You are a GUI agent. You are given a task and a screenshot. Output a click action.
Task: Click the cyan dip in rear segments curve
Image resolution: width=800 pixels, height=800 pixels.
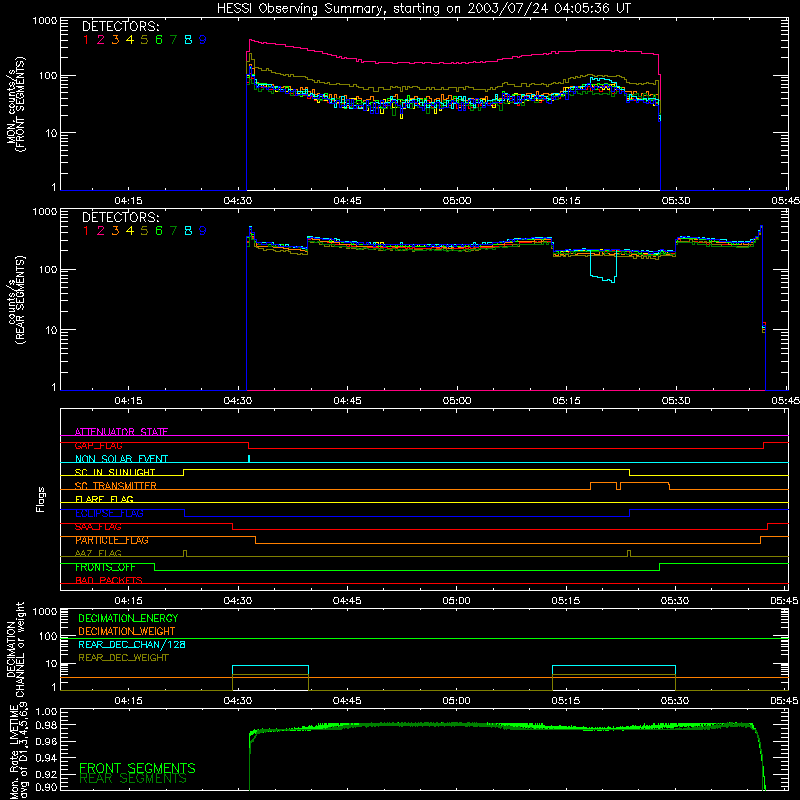(x=603, y=266)
